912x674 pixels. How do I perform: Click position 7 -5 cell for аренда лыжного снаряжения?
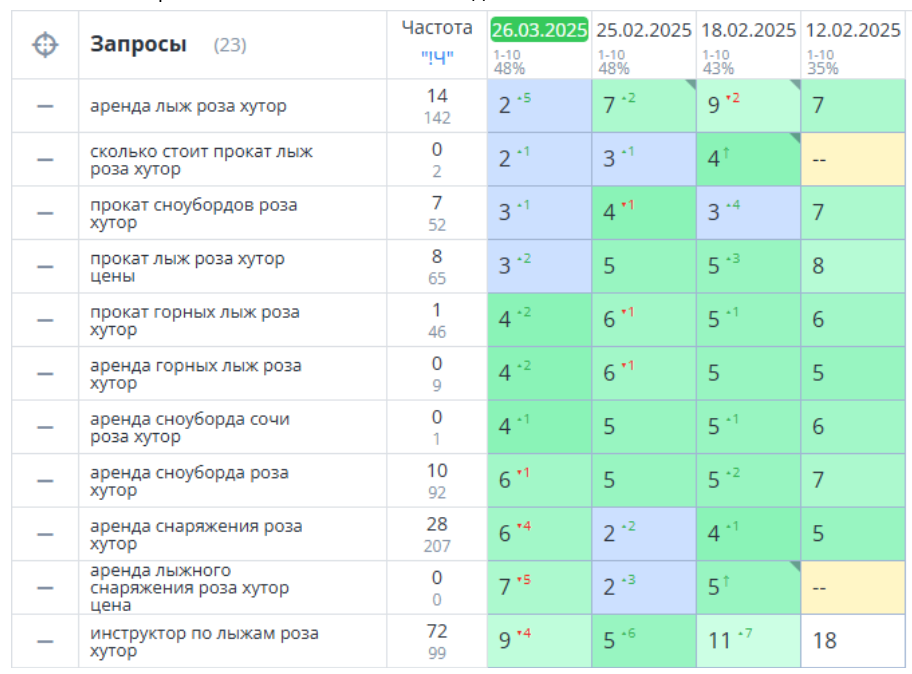(539, 587)
